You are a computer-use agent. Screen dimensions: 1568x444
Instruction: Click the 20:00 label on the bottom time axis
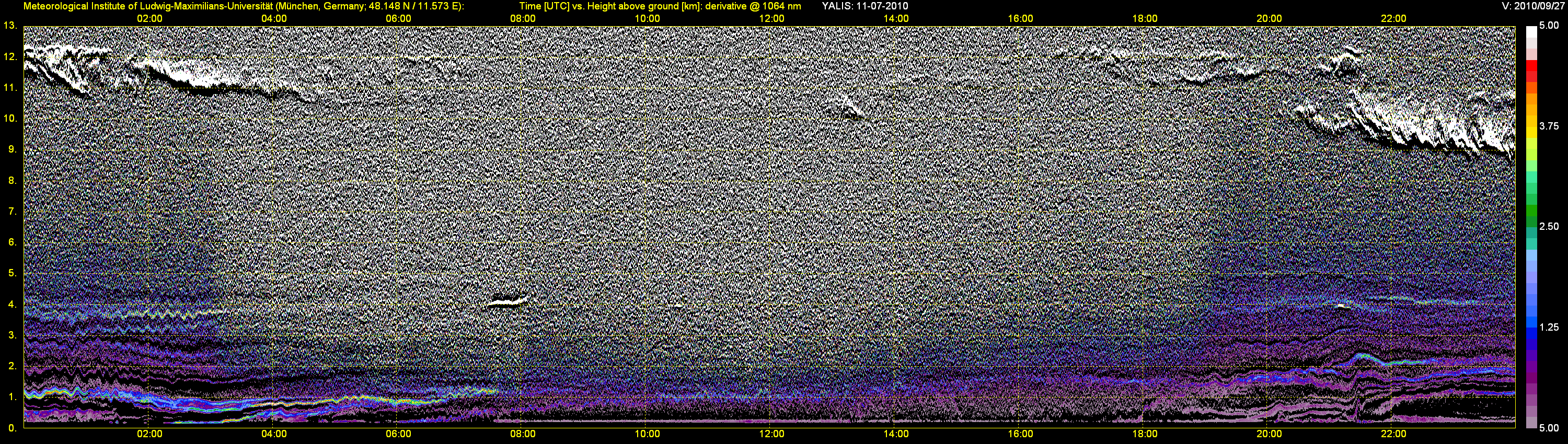1269,434
